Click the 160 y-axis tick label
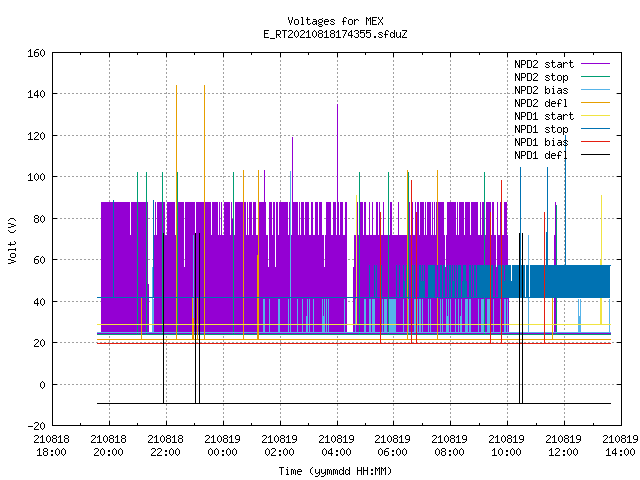Viewport: 640px width, 480px height. pyautogui.click(x=36, y=53)
